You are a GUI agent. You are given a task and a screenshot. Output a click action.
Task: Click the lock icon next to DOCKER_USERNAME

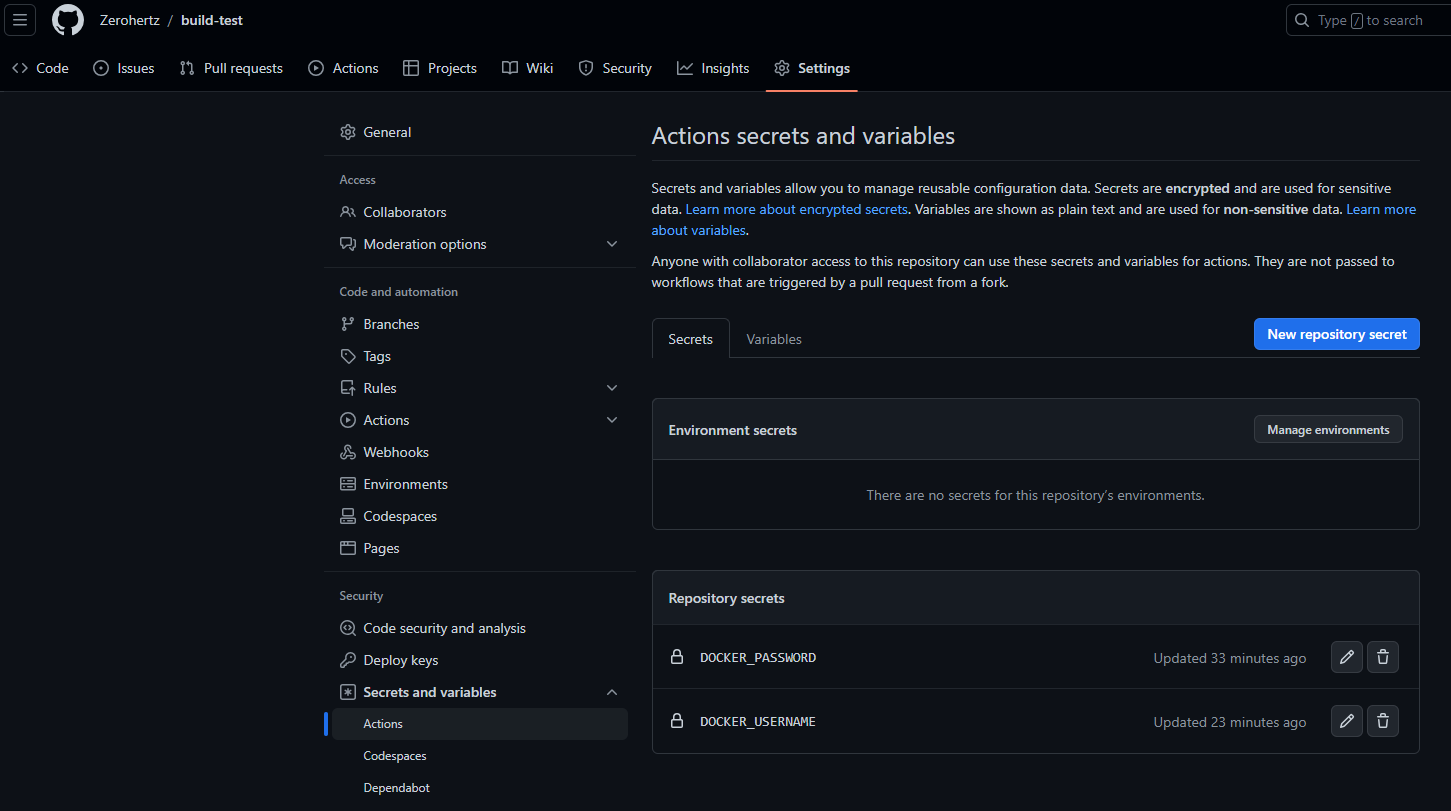pos(677,721)
